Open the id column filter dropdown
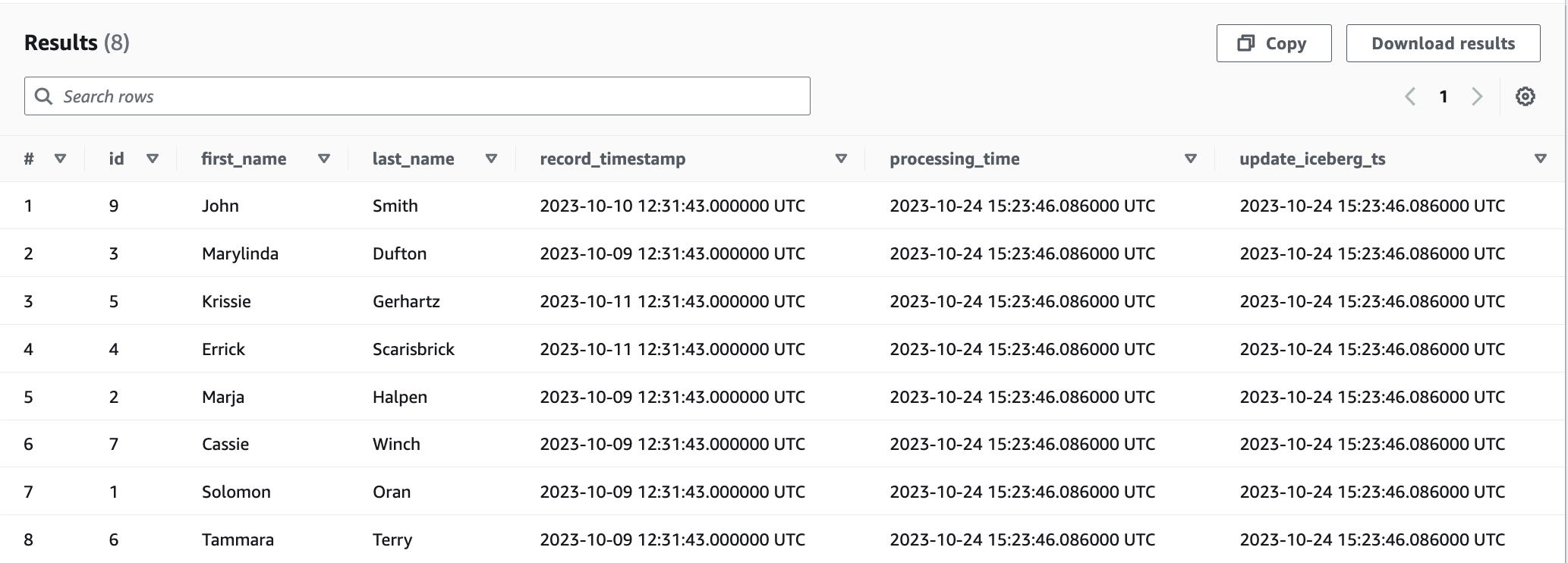Screen dimensions: 1568x563 tap(152, 159)
